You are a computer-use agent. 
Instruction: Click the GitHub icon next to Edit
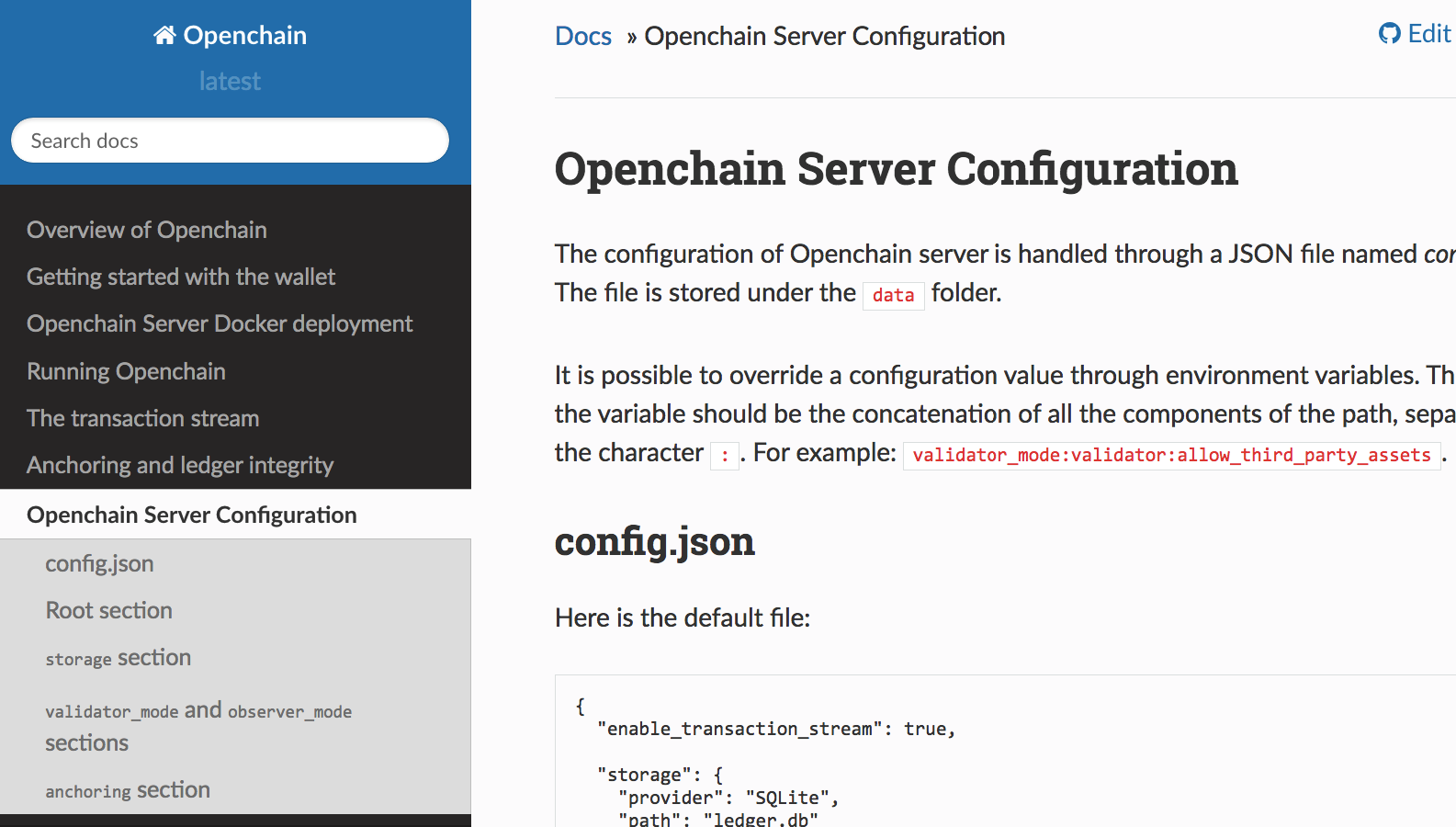(x=1390, y=34)
